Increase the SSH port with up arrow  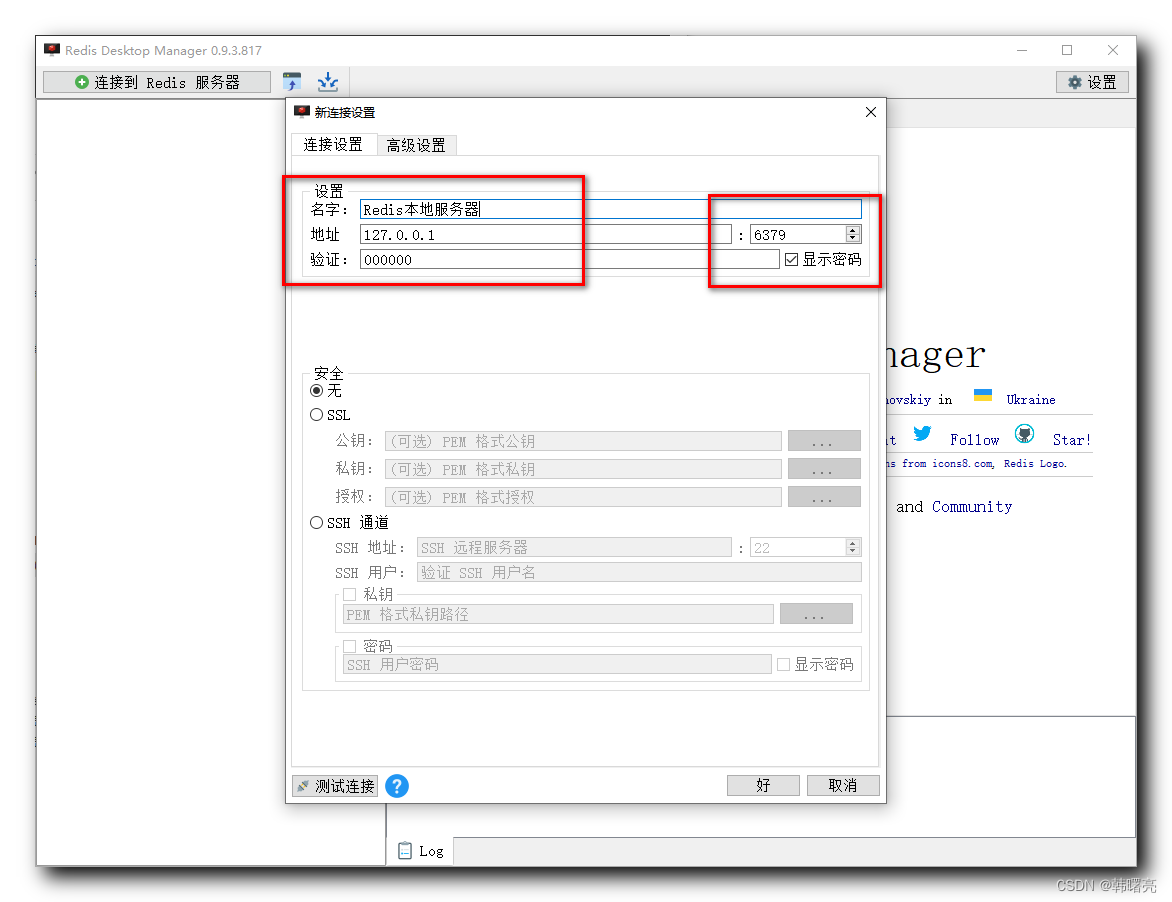point(853,543)
